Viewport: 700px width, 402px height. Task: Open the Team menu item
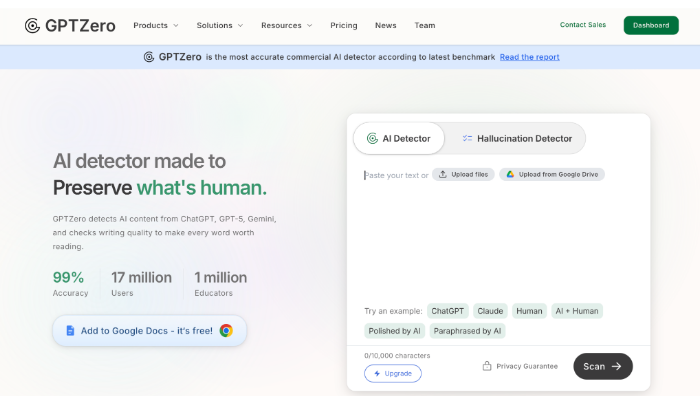(x=425, y=25)
